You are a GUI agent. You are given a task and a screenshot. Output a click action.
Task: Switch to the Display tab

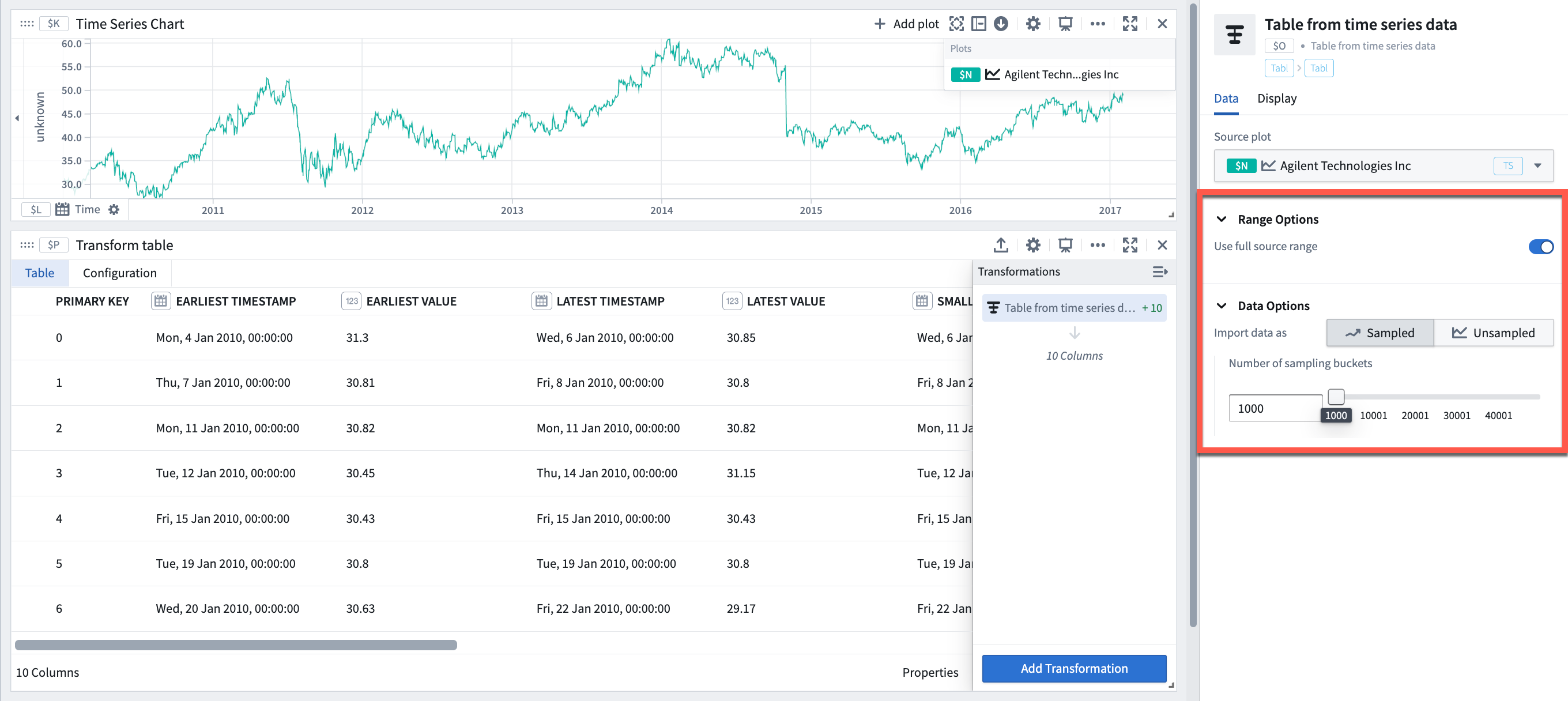(1276, 99)
